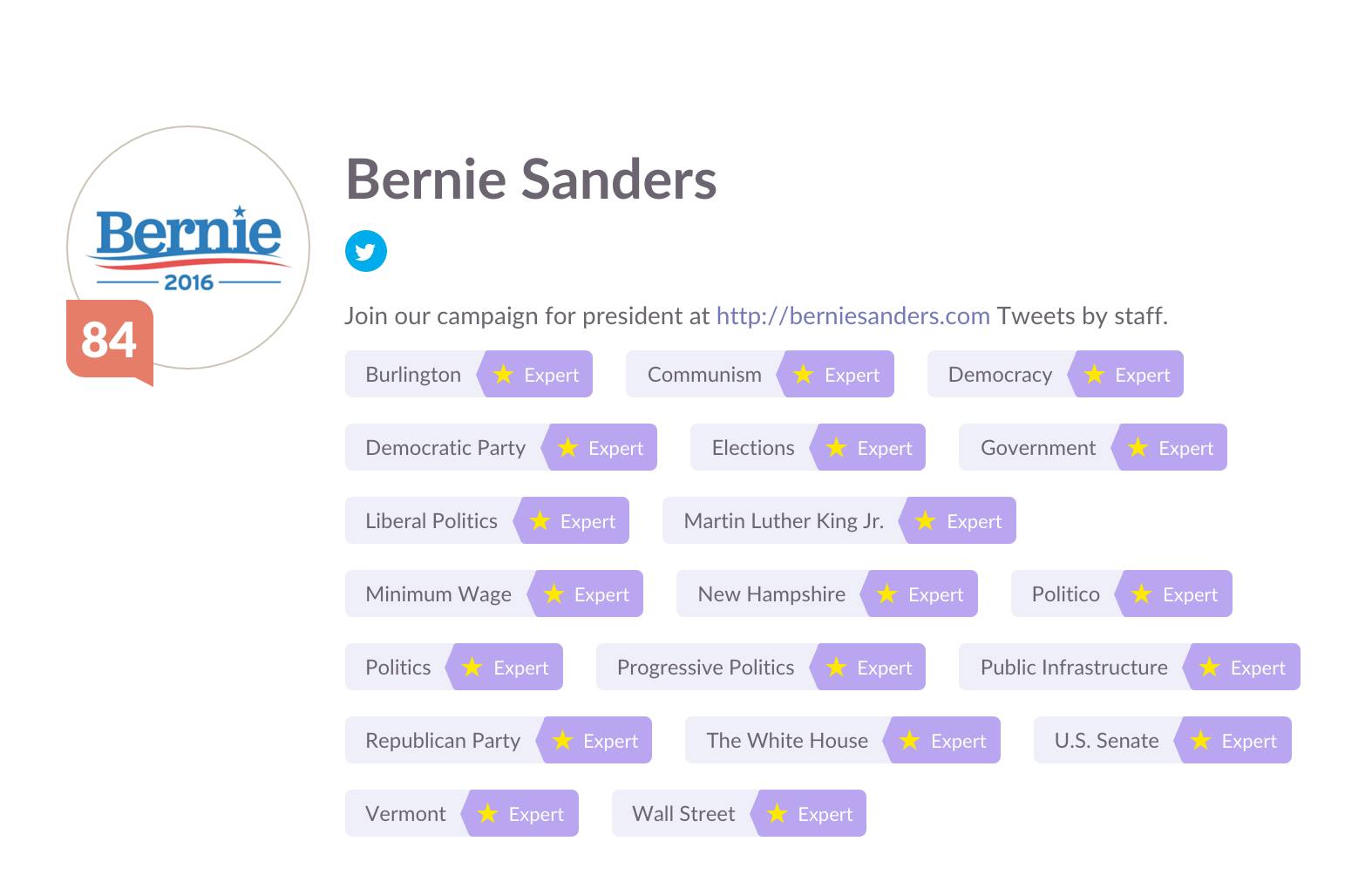Viewport: 1372px width, 875px height.
Task: Click the star icon beside Wall Street
Action: [x=777, y=814]
